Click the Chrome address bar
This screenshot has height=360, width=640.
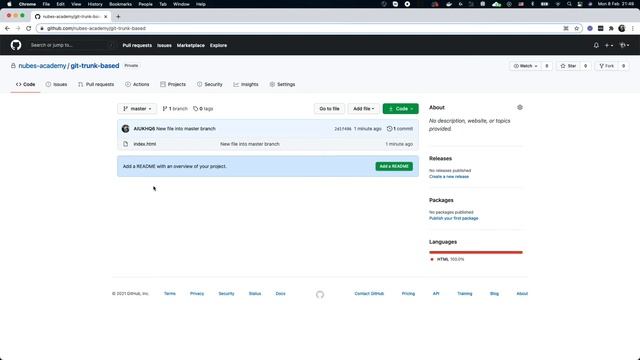coord(302,28)
